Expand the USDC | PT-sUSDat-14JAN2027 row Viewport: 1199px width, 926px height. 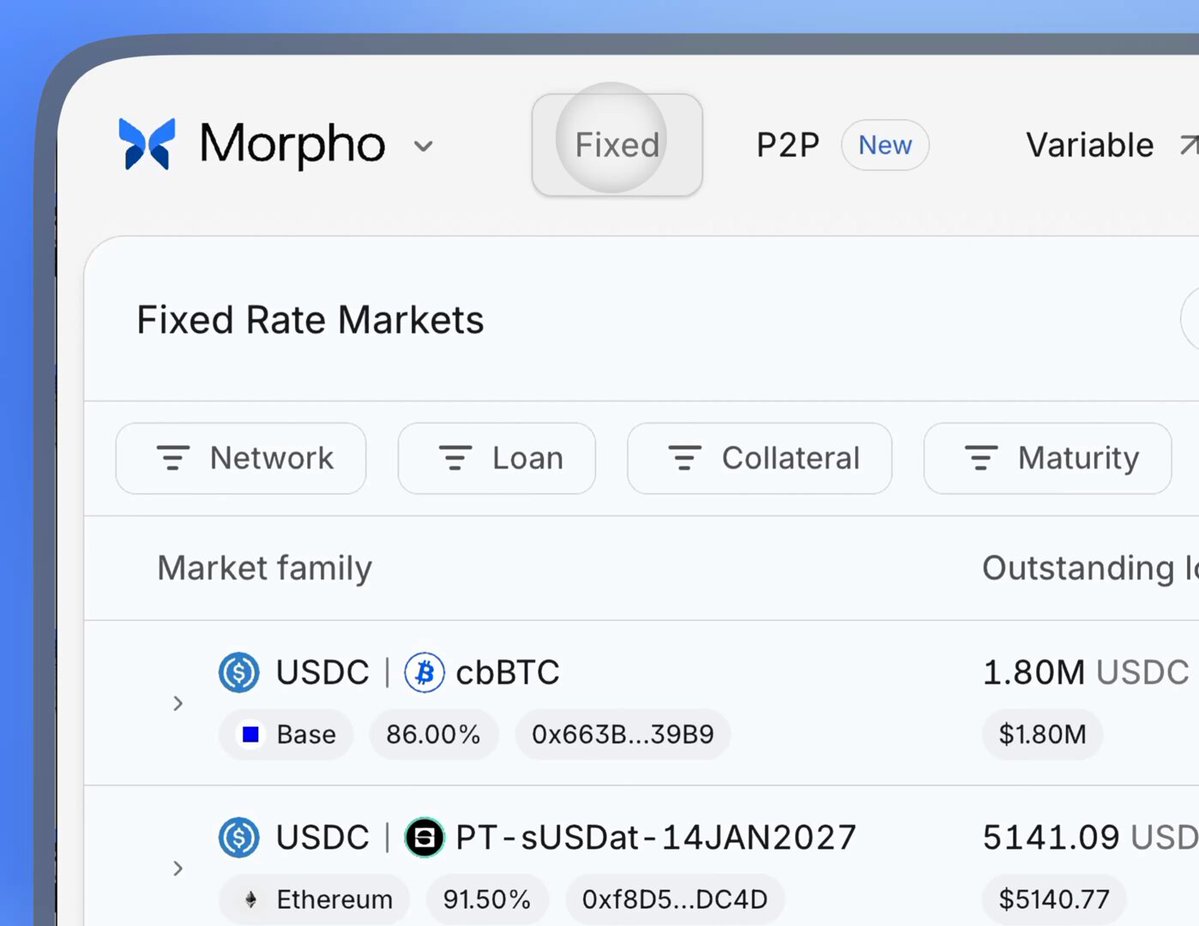(x=177, y=868)
